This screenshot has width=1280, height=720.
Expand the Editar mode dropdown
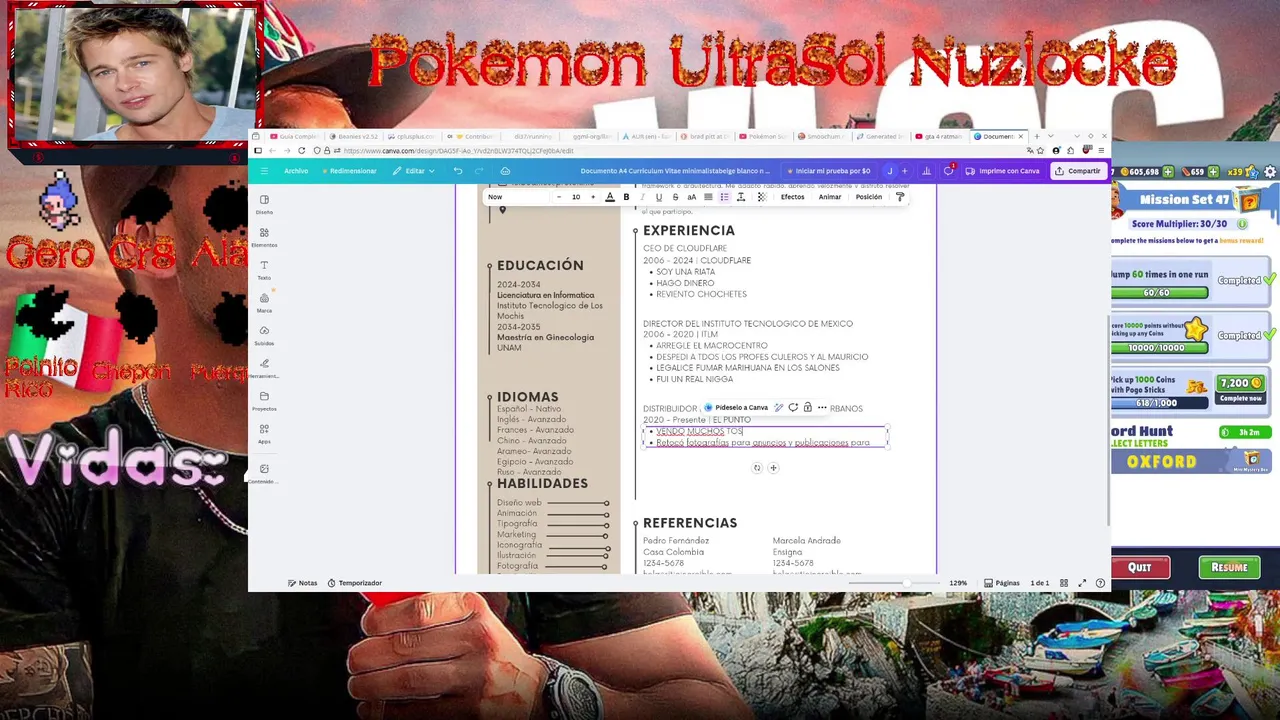click(413, 171)
